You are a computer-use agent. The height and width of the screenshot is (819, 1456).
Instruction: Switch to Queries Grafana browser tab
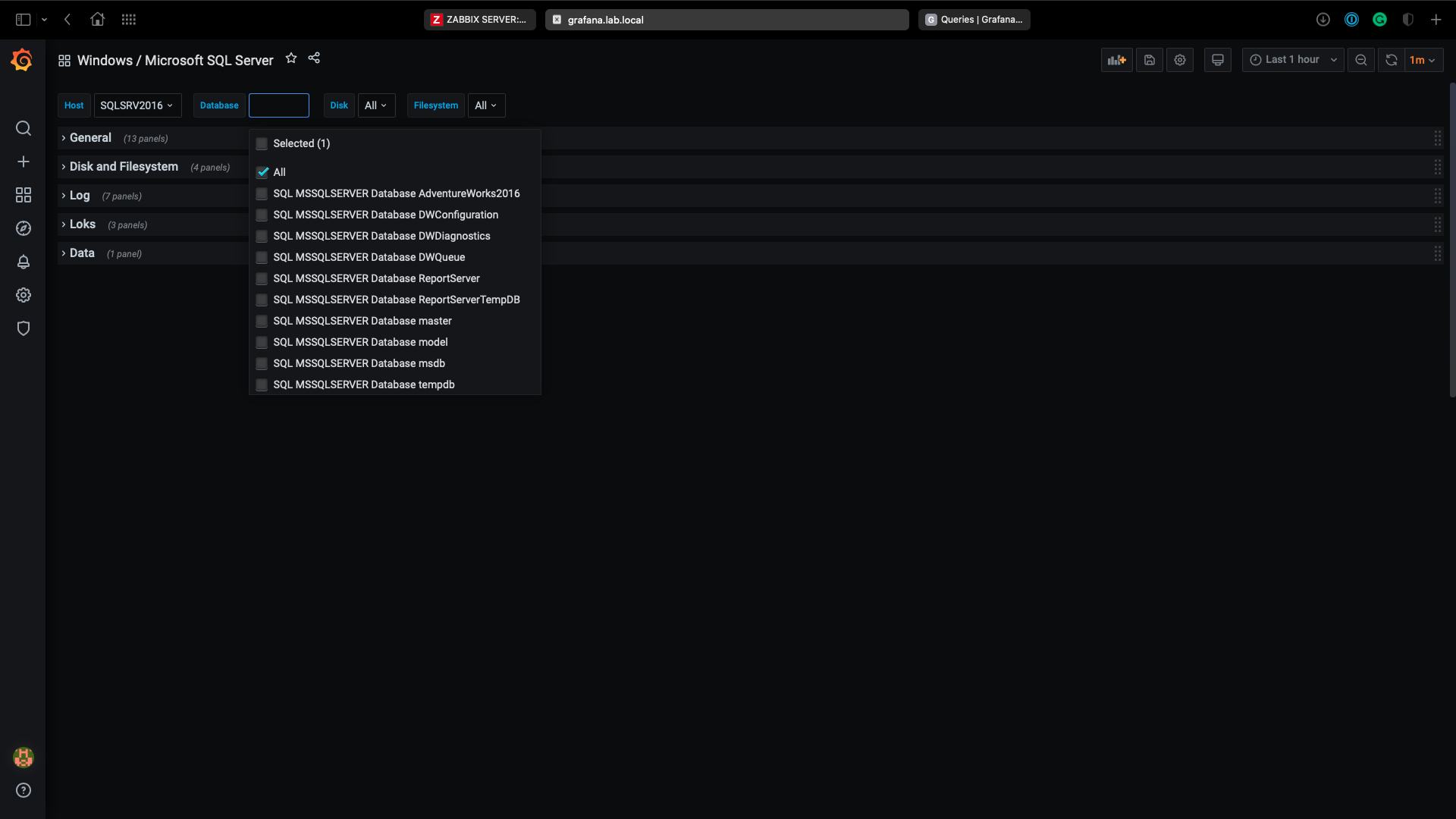tap(974, 20)
